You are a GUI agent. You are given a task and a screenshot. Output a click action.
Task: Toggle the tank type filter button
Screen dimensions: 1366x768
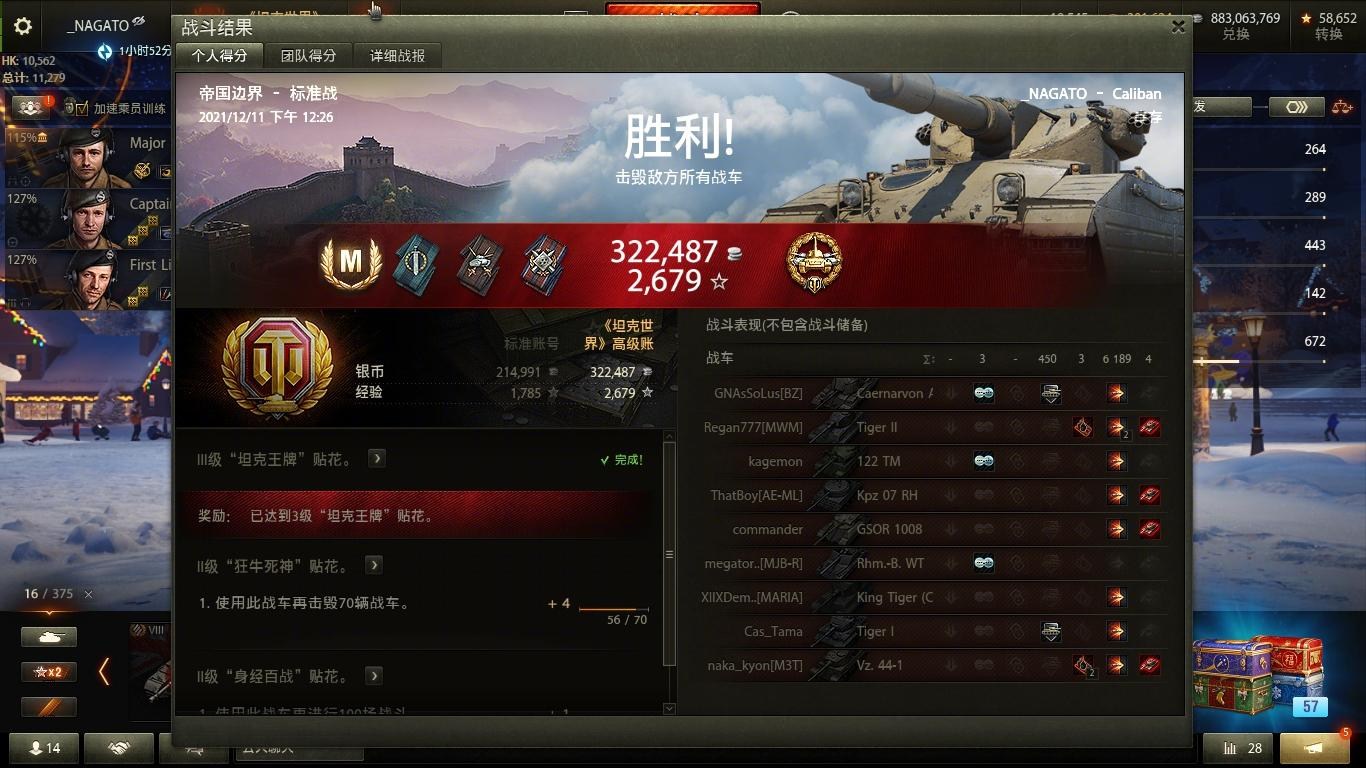[49, 636]
